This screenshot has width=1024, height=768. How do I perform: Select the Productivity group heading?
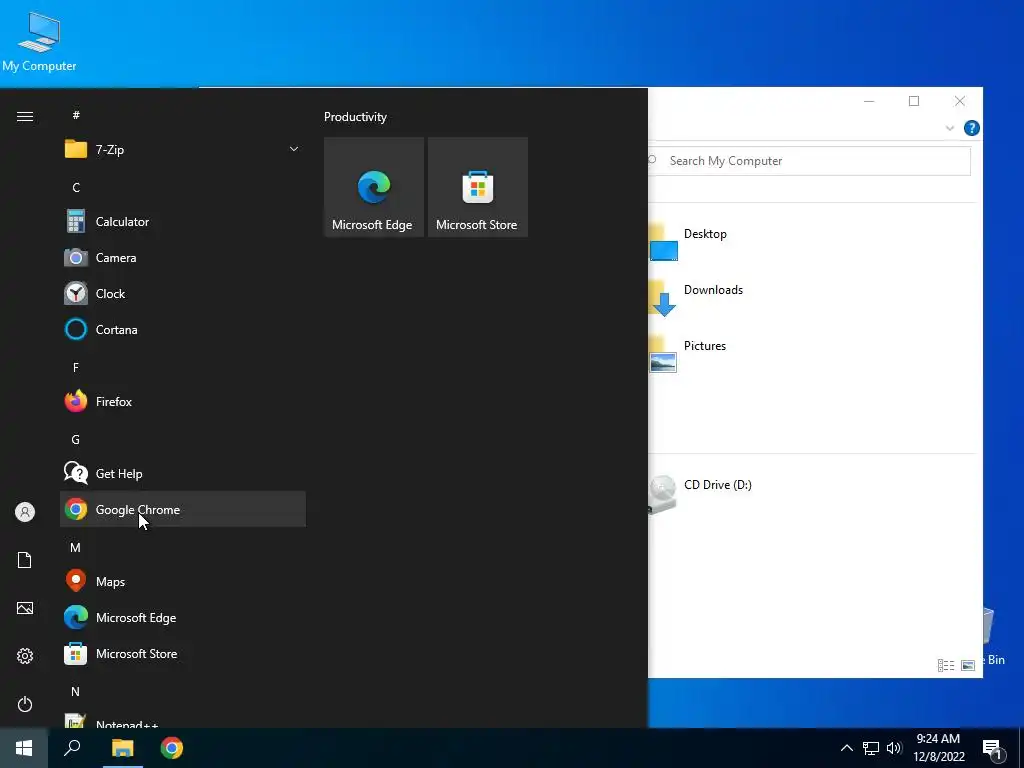(x=355, y=117)
